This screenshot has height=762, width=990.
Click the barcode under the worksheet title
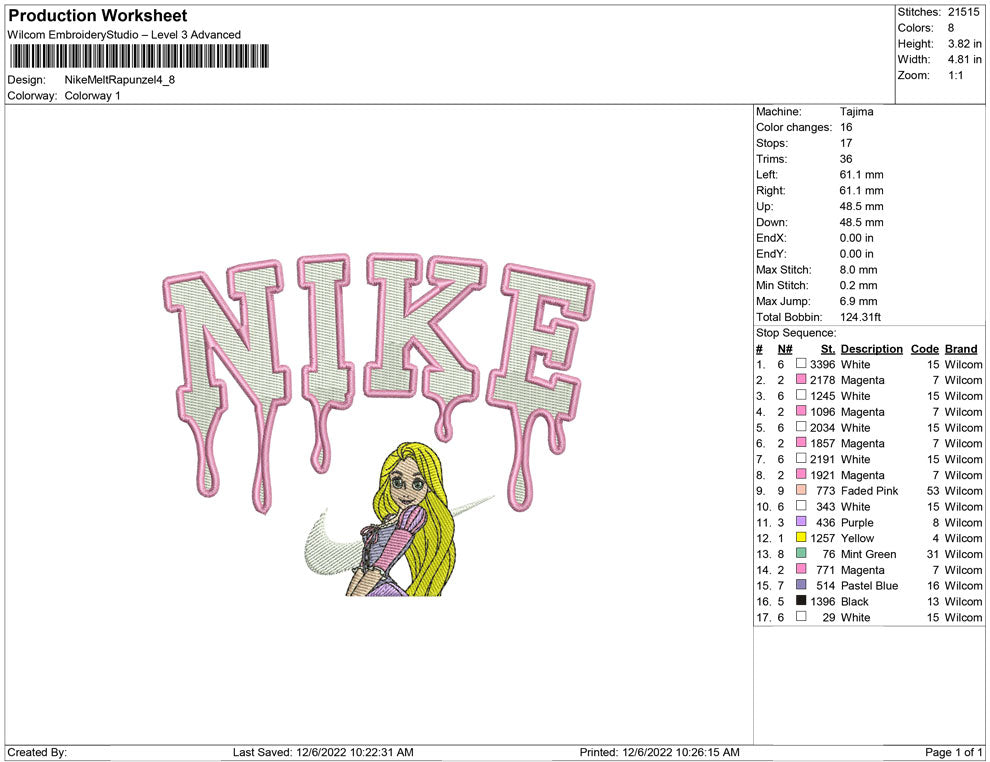(138, 56)
